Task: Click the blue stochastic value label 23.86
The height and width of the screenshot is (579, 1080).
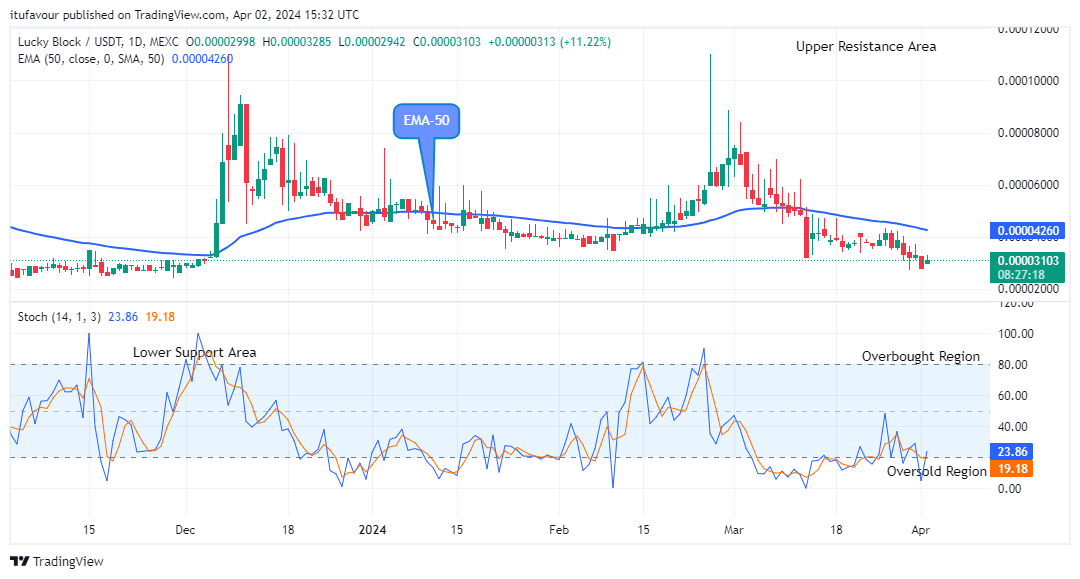Action: [x=1011, y=452]
